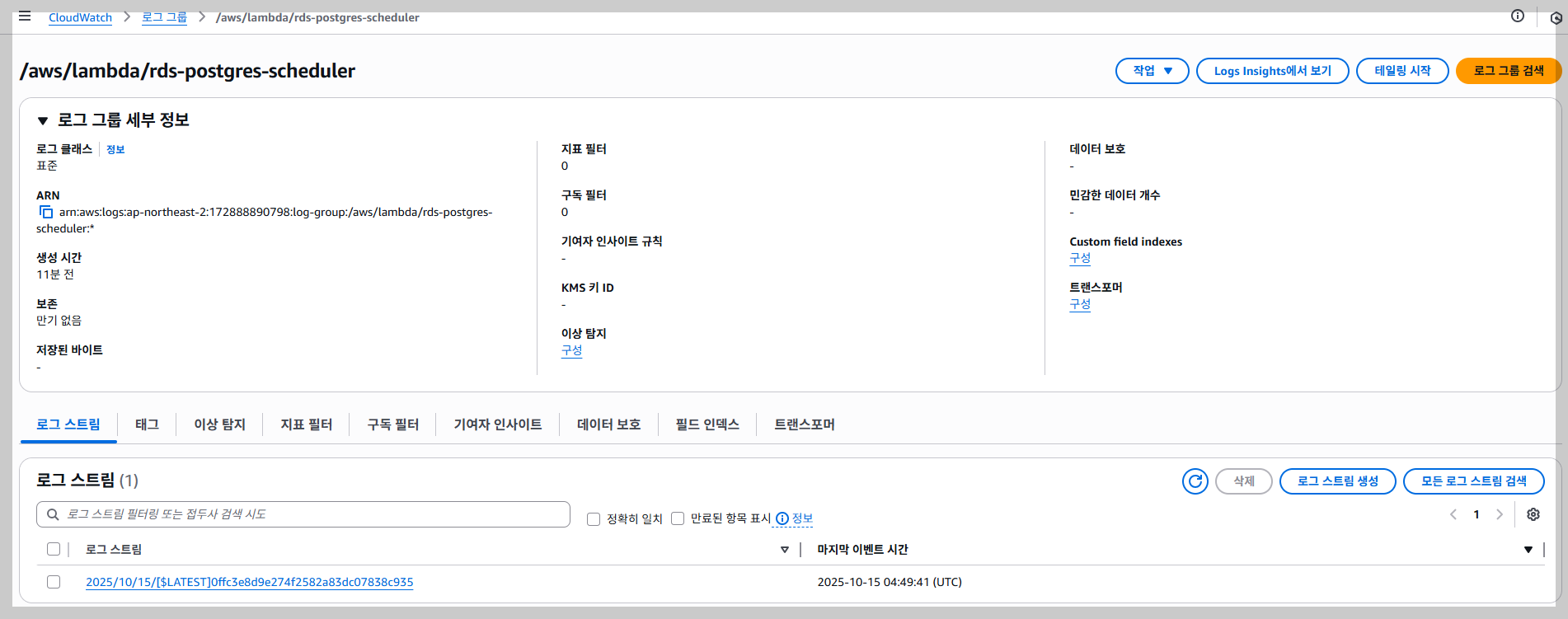Open log stream table preferences gear

pyautogui.click(x=1533, y=514)
